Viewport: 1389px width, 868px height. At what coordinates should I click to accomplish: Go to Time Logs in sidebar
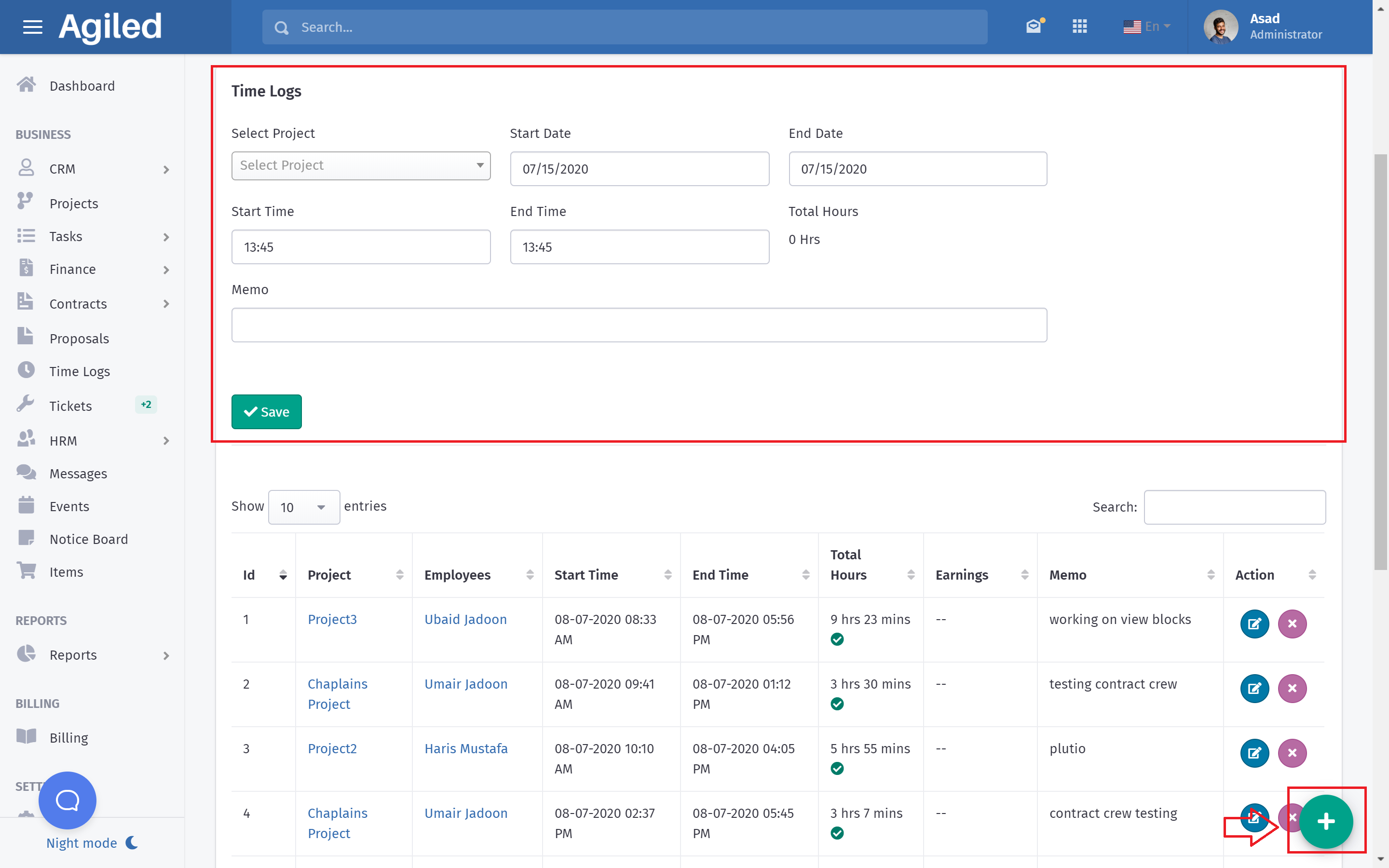coord(79,371)
